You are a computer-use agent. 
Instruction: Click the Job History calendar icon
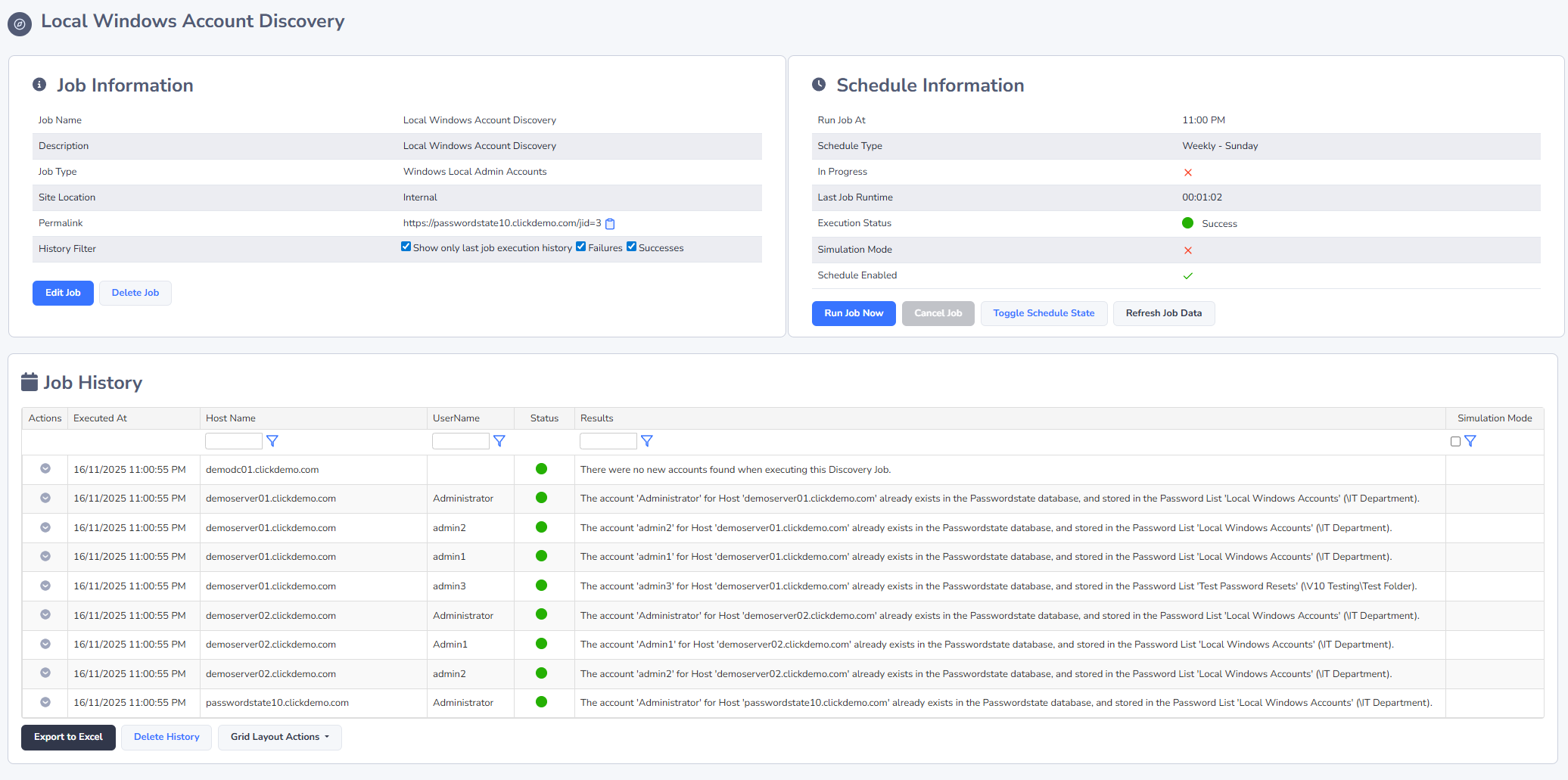pos(30,382)
